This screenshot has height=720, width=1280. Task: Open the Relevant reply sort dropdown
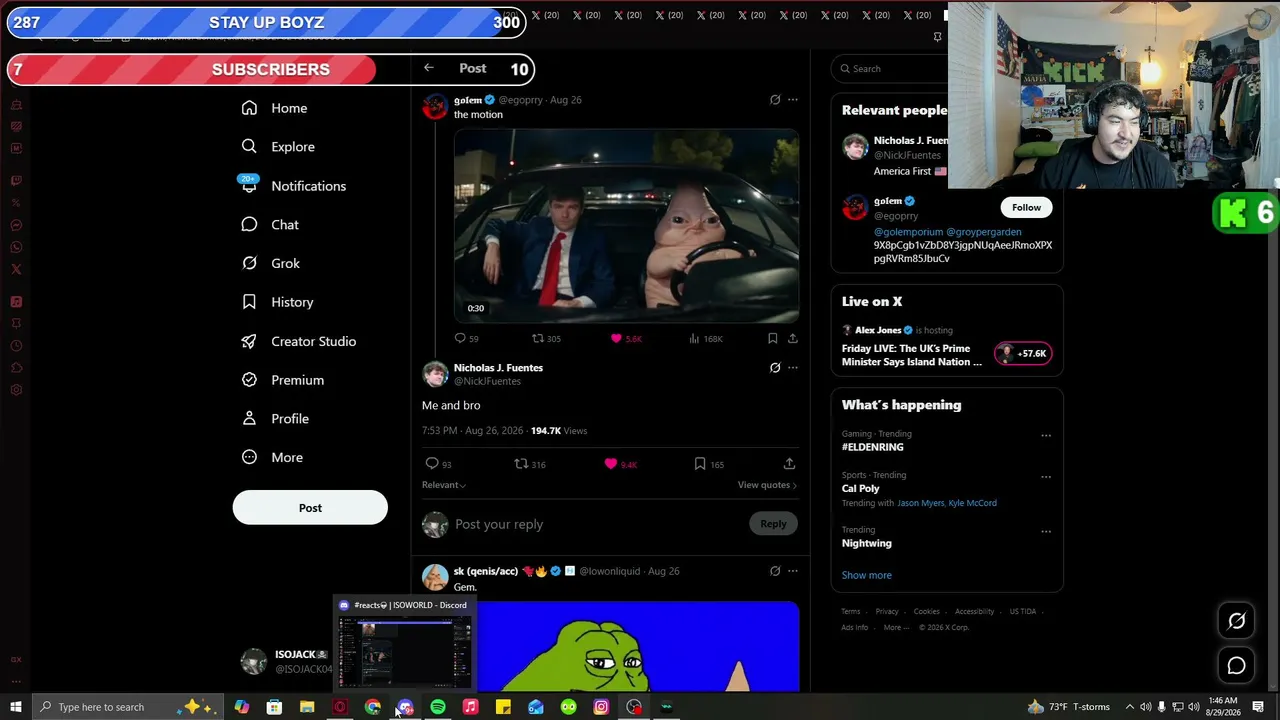tap(444, 485)
